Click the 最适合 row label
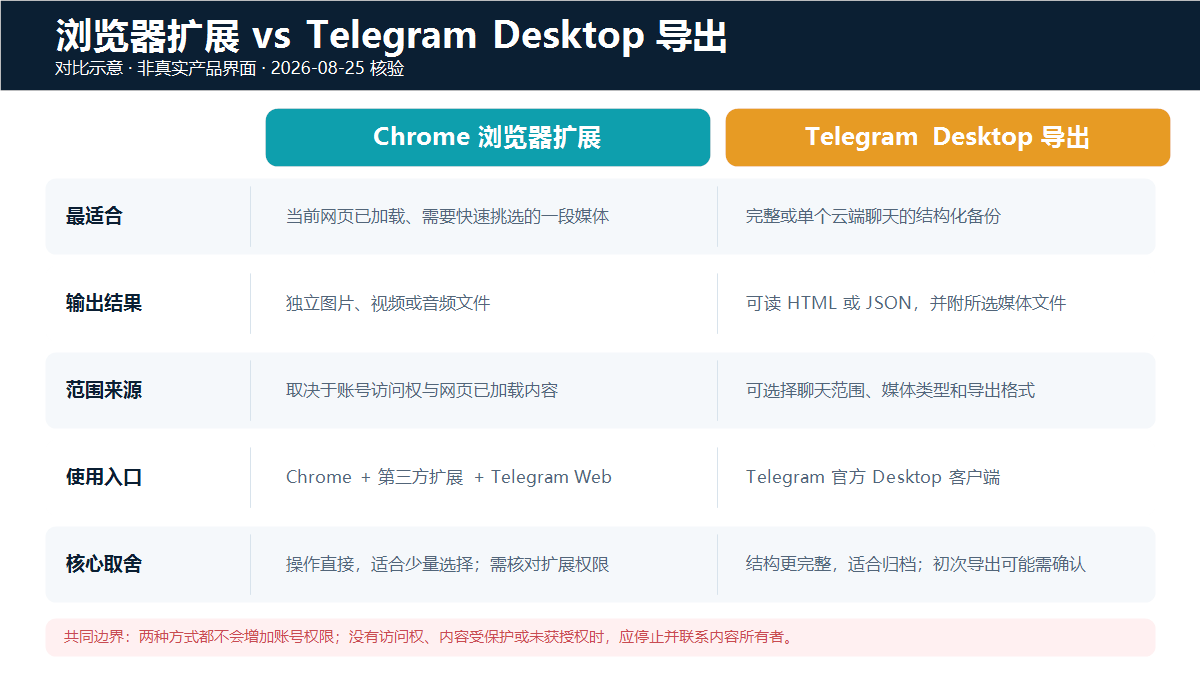 point(95,216)
